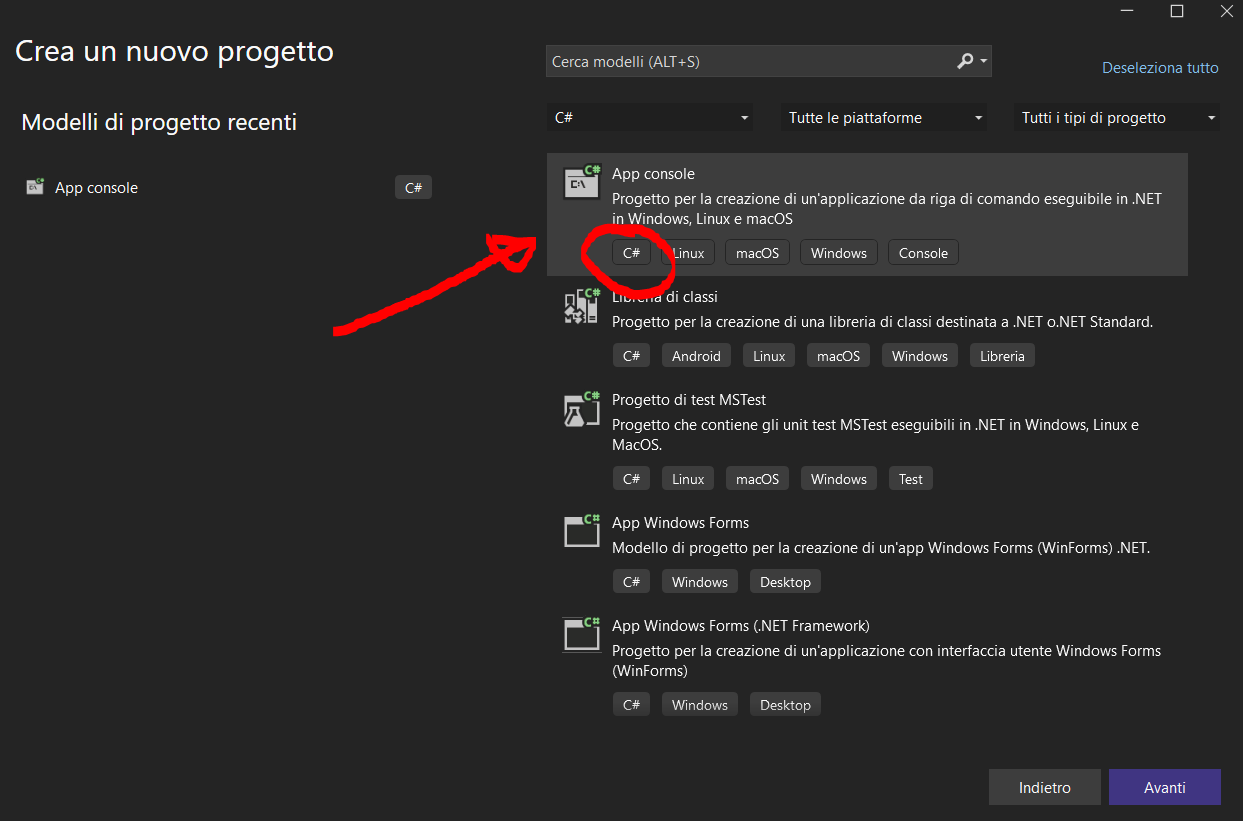Click the macOS tag under Libreria di classi
Viewport: 1243px width, 821px height.
838,356
